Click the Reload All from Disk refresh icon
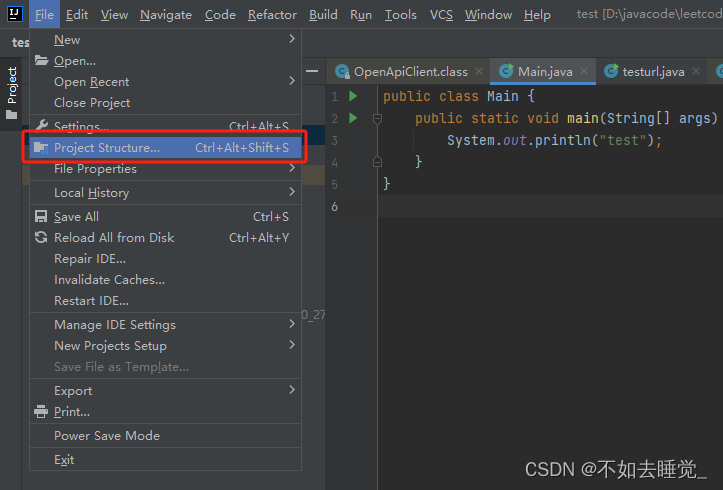The height and width of the screenshot is (490, 723). tap(41, 237)
